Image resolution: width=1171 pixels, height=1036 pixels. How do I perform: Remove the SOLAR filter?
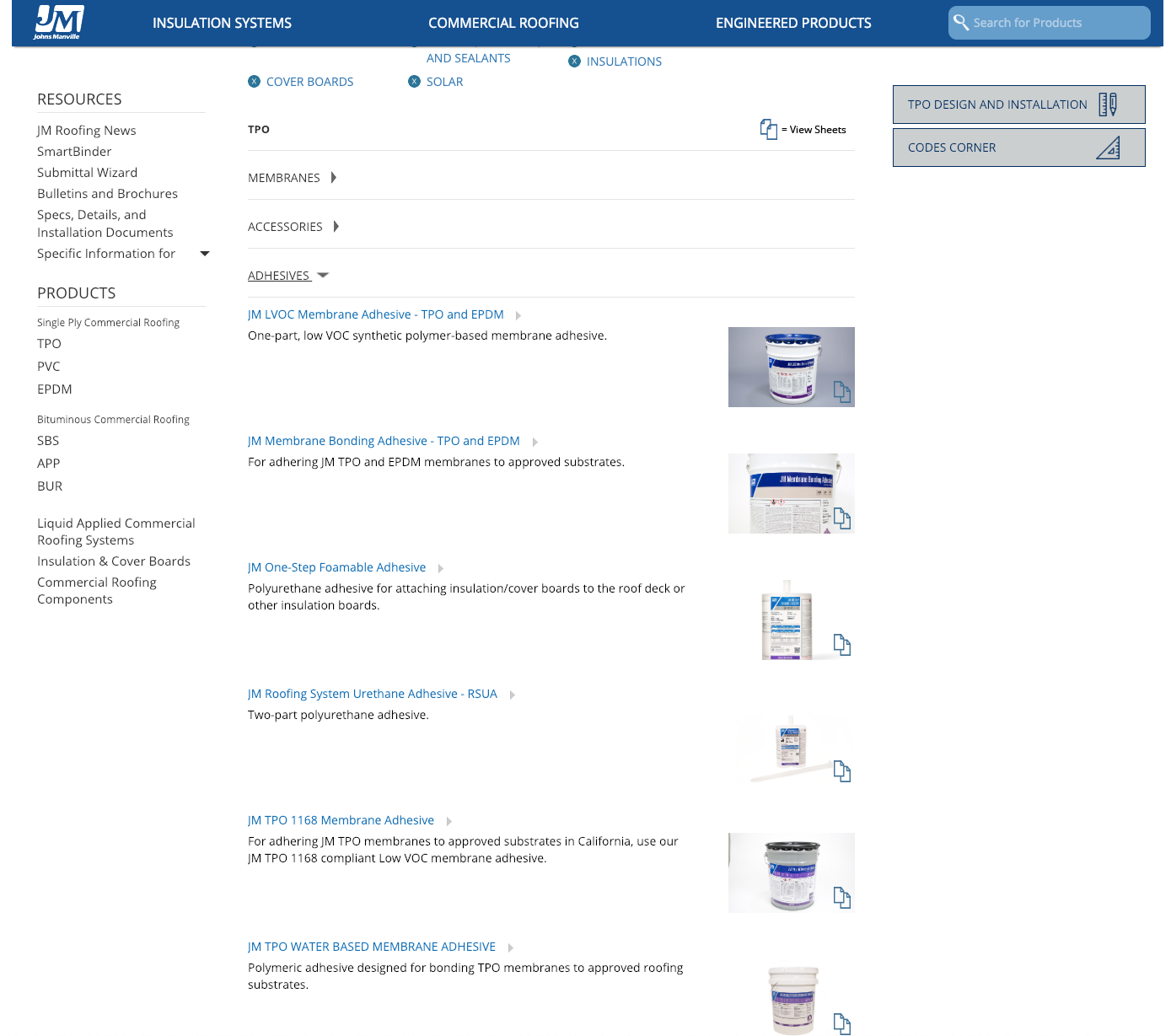pyautogui.click(x=414, y=81)
